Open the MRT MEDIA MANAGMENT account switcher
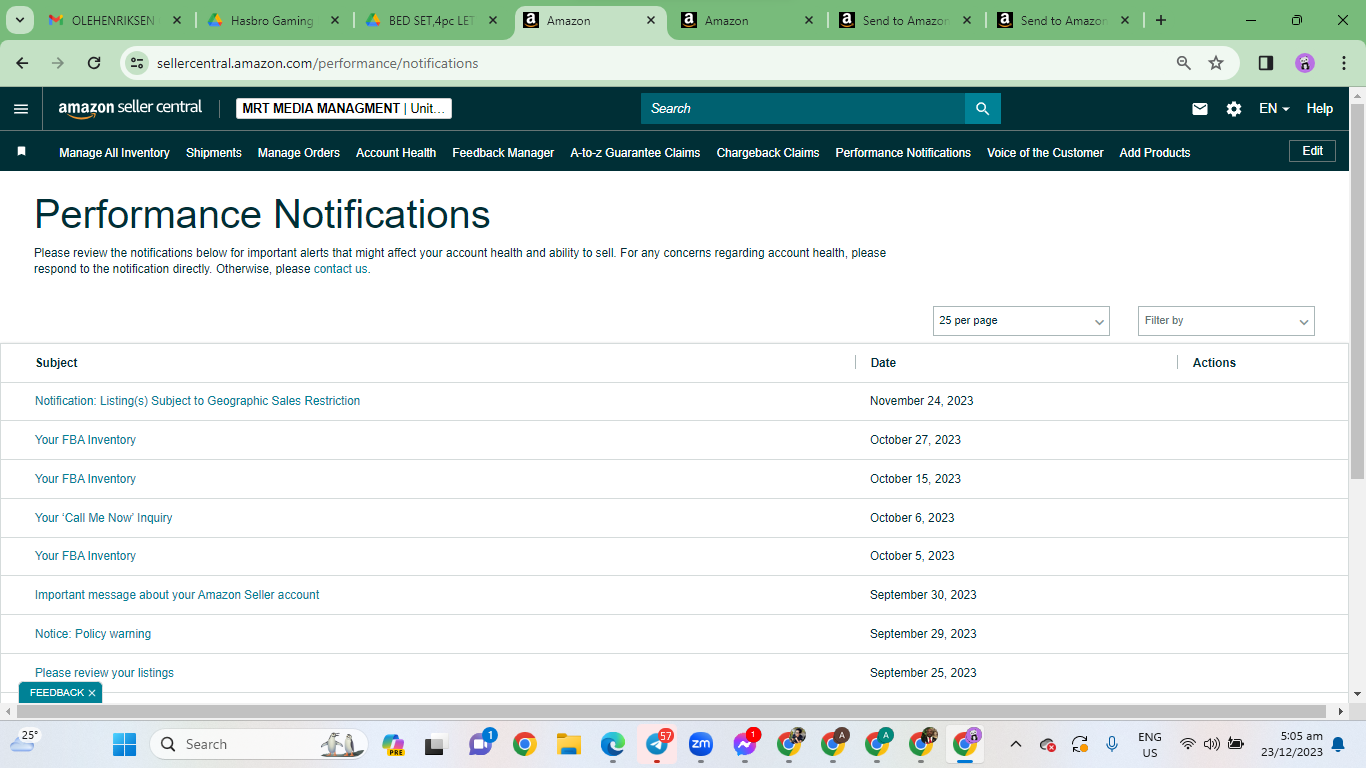 click(x=344, y=108)
